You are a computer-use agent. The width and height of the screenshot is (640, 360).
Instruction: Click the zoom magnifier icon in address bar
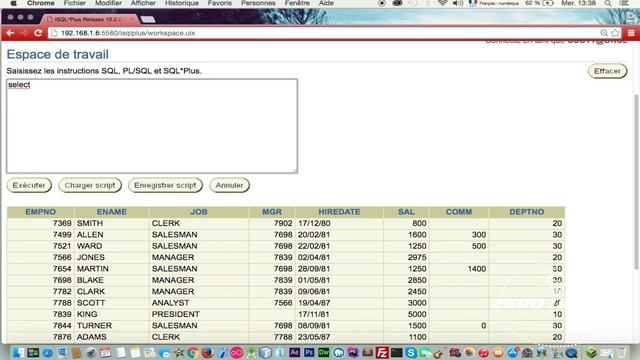click(x=604, y=33)
